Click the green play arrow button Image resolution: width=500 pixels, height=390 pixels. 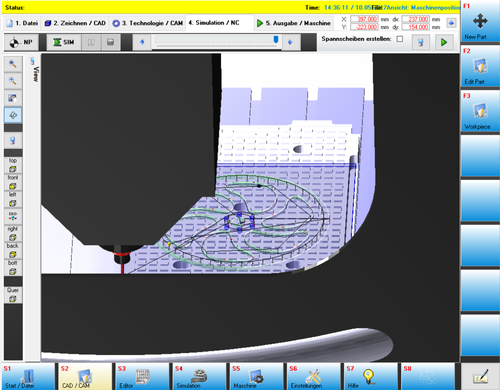click(x=444, y=42)
